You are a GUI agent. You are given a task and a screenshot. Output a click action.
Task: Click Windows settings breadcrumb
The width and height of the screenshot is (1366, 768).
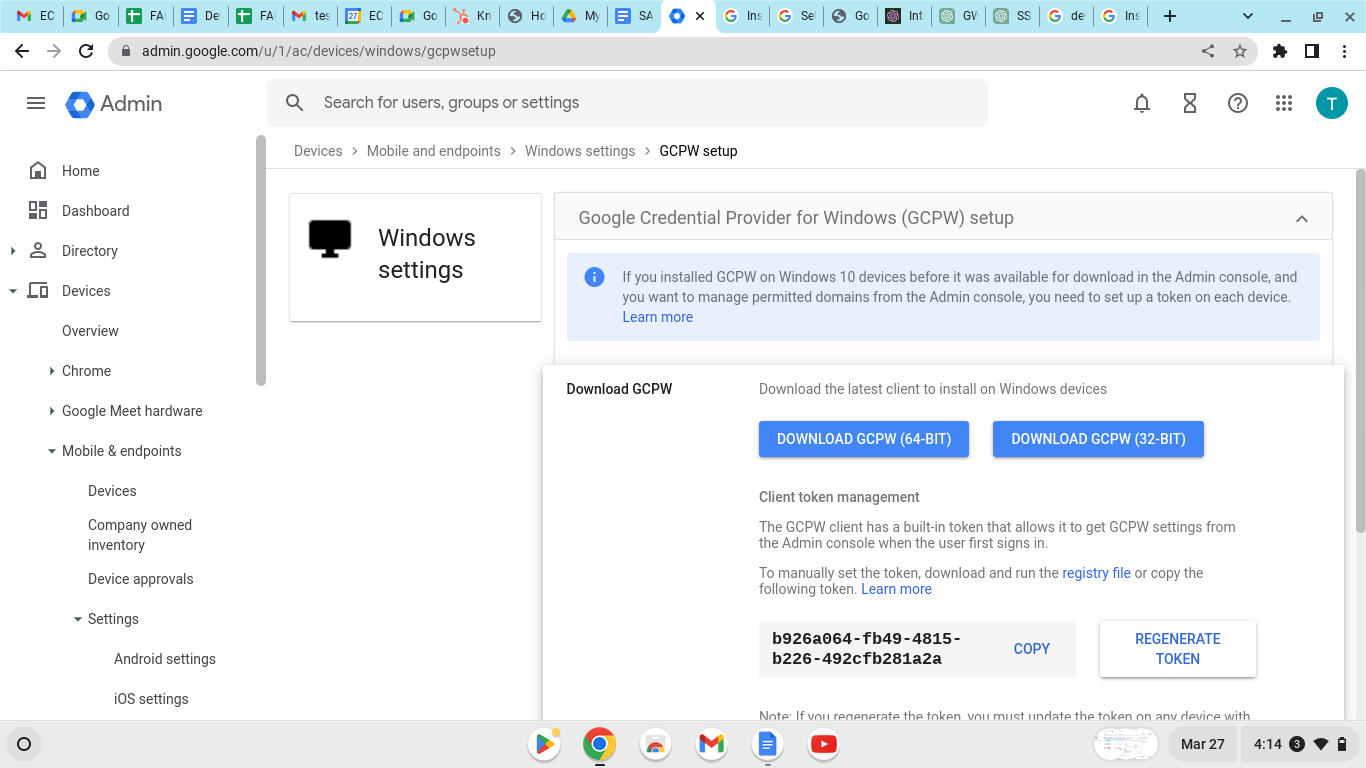(x=580, y=151)
